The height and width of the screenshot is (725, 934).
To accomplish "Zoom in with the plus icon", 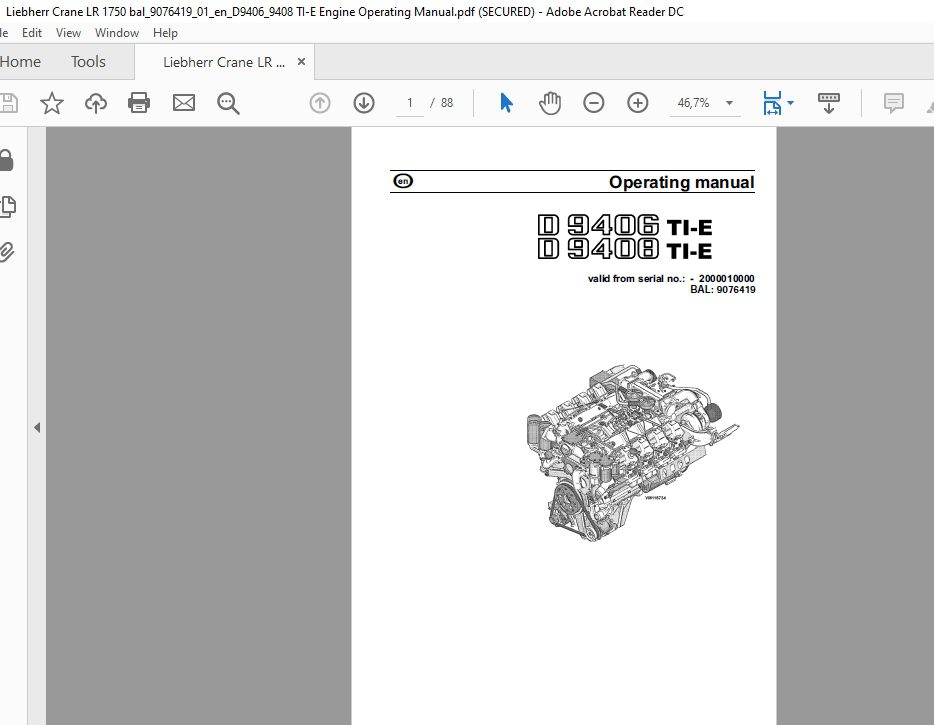I will (x=637, y=103).
